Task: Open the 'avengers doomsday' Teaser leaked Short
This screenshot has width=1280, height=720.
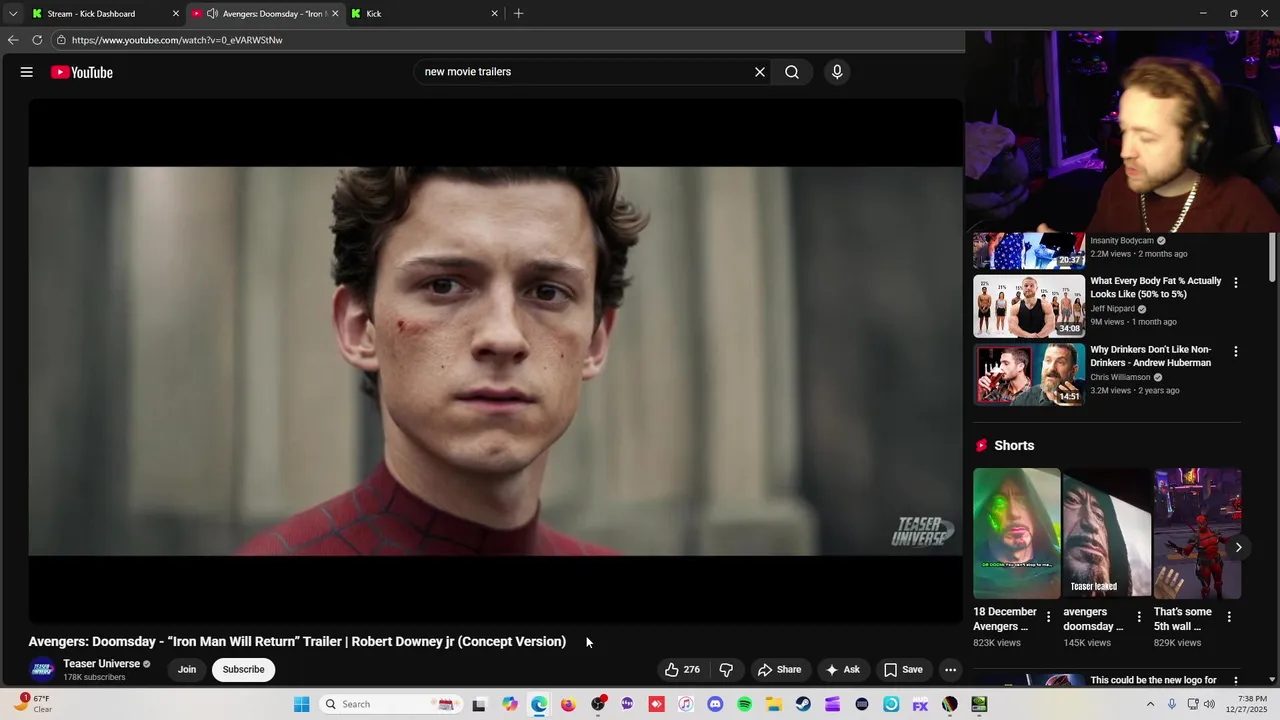Action: pos(1107,533)
